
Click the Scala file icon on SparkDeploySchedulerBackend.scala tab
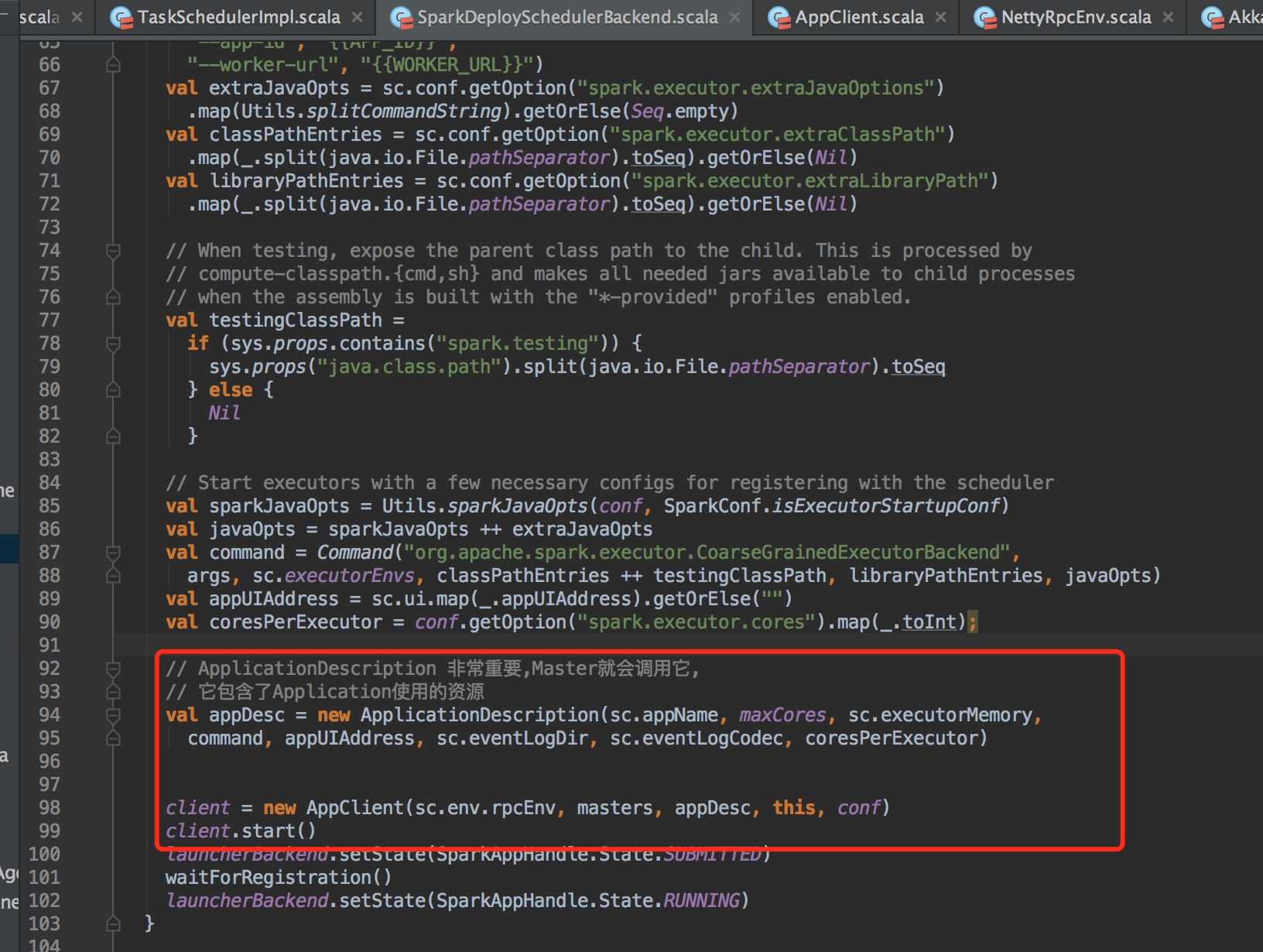tap(402, 17)
